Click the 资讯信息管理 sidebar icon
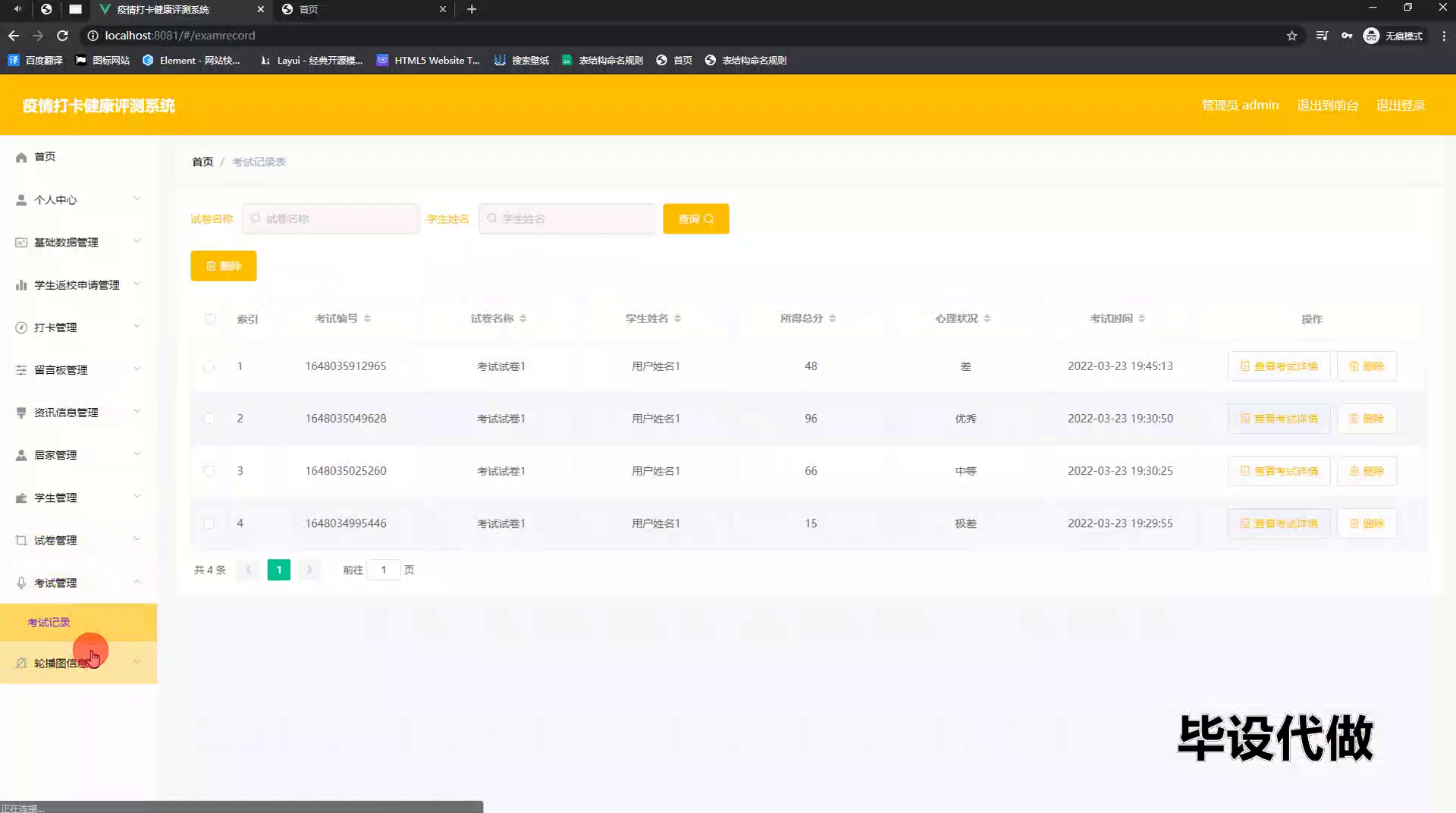 (x=21, y=413)
